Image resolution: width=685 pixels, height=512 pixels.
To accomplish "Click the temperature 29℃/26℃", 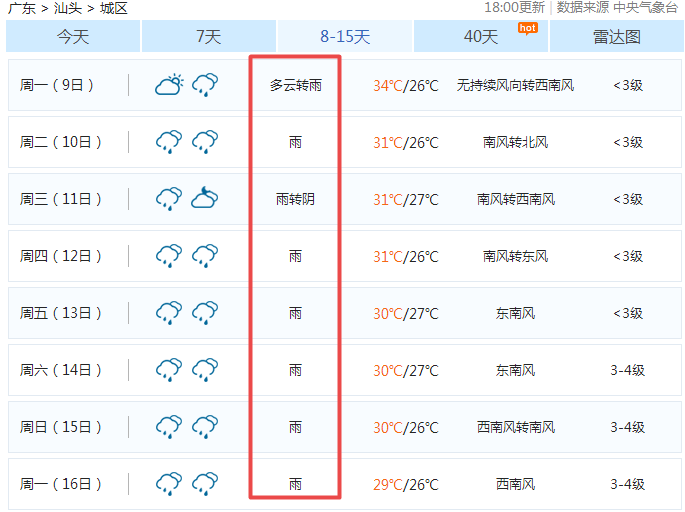I will coord(405,484).
